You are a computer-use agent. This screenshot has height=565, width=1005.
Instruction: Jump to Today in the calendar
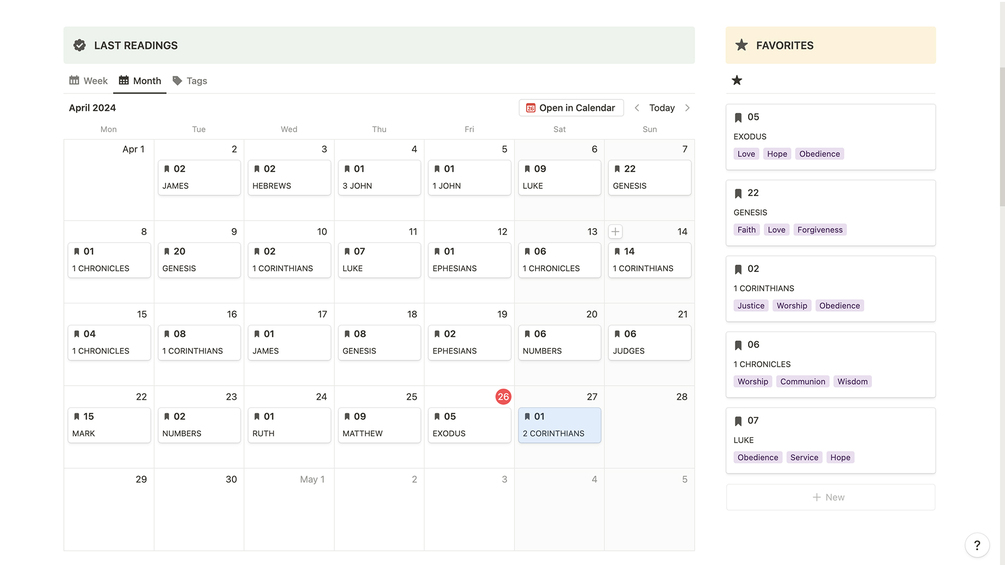click(x=662, y=108)
